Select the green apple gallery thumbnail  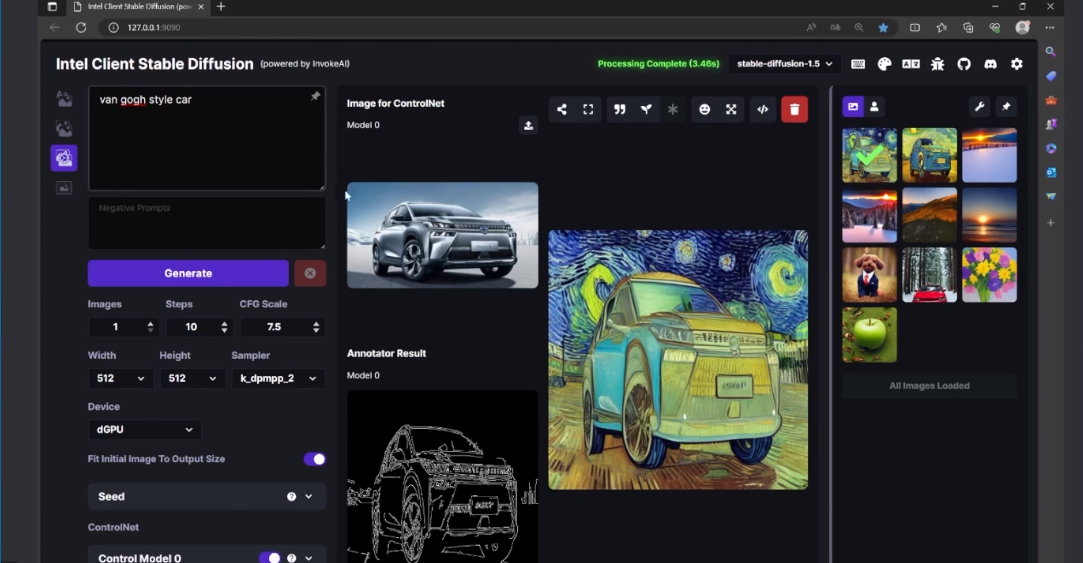[x=869, y=335]
